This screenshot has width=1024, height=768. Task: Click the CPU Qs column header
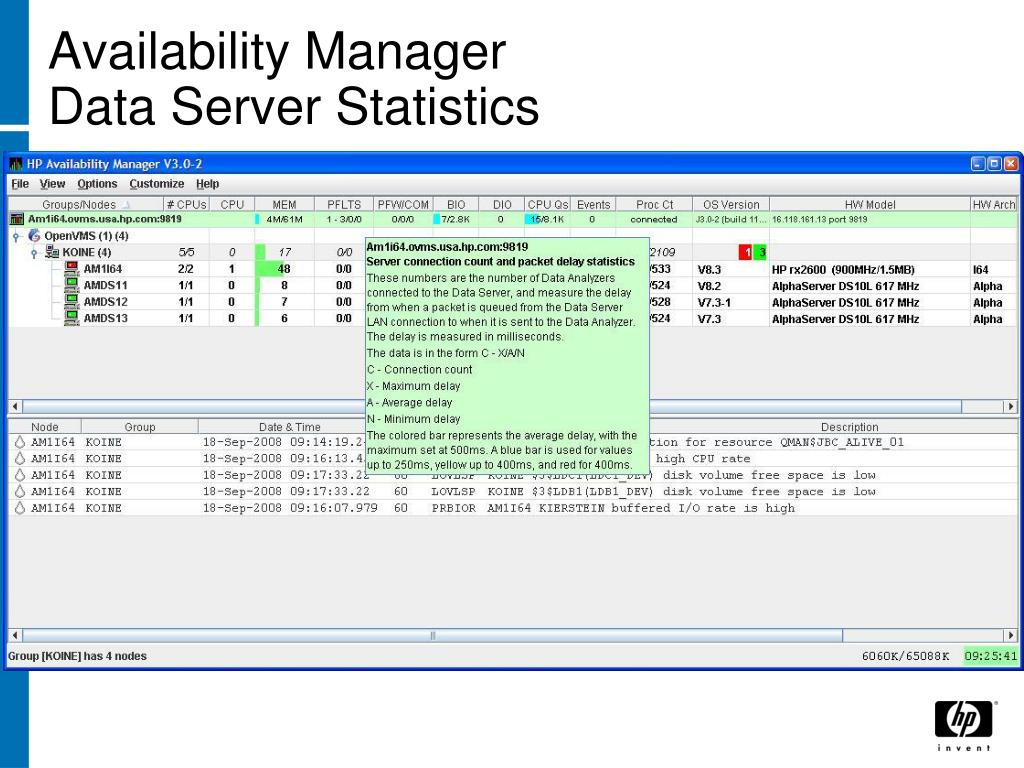[x=548, y=204]
